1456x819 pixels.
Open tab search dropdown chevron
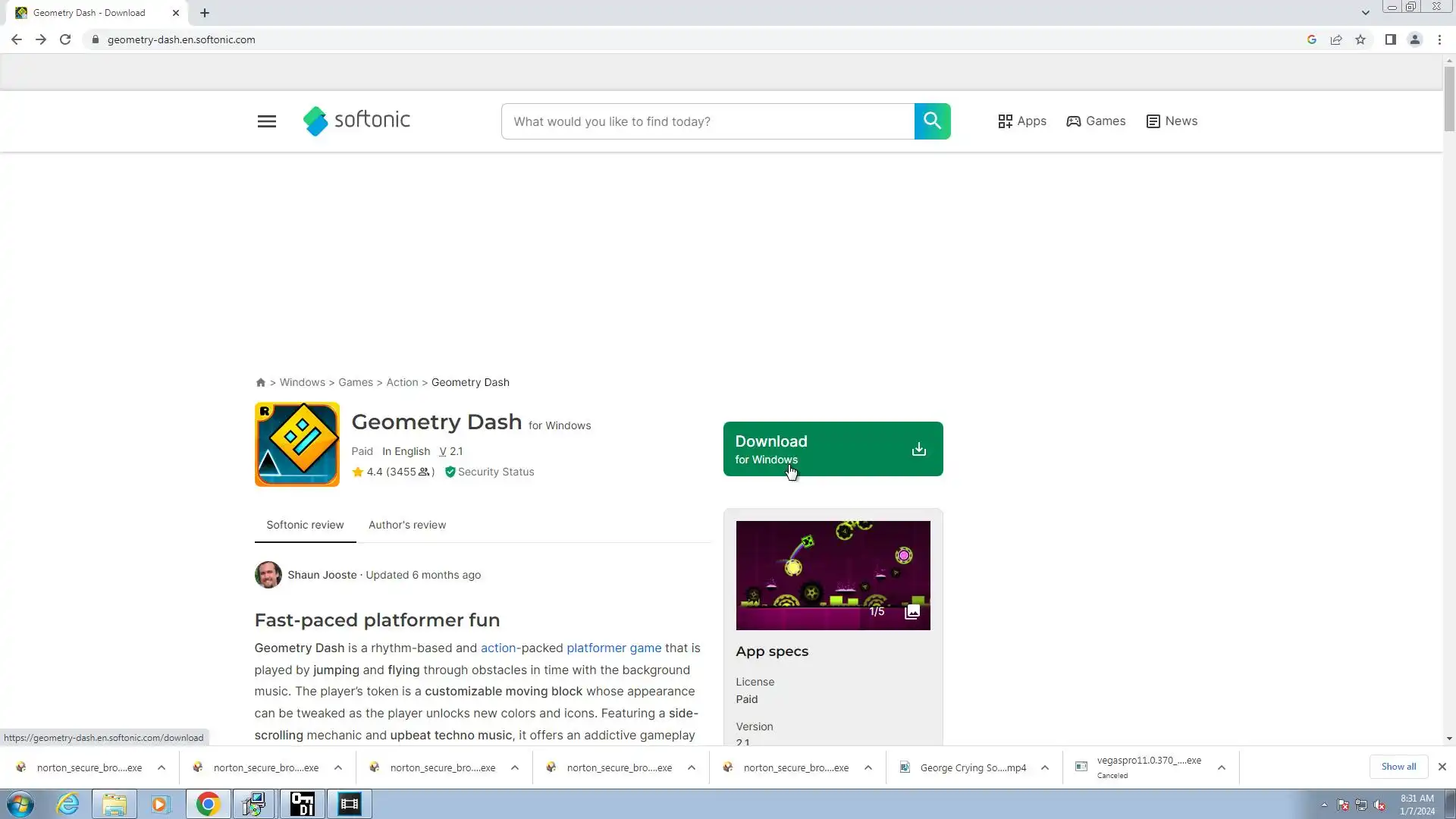pos(1365,13)
